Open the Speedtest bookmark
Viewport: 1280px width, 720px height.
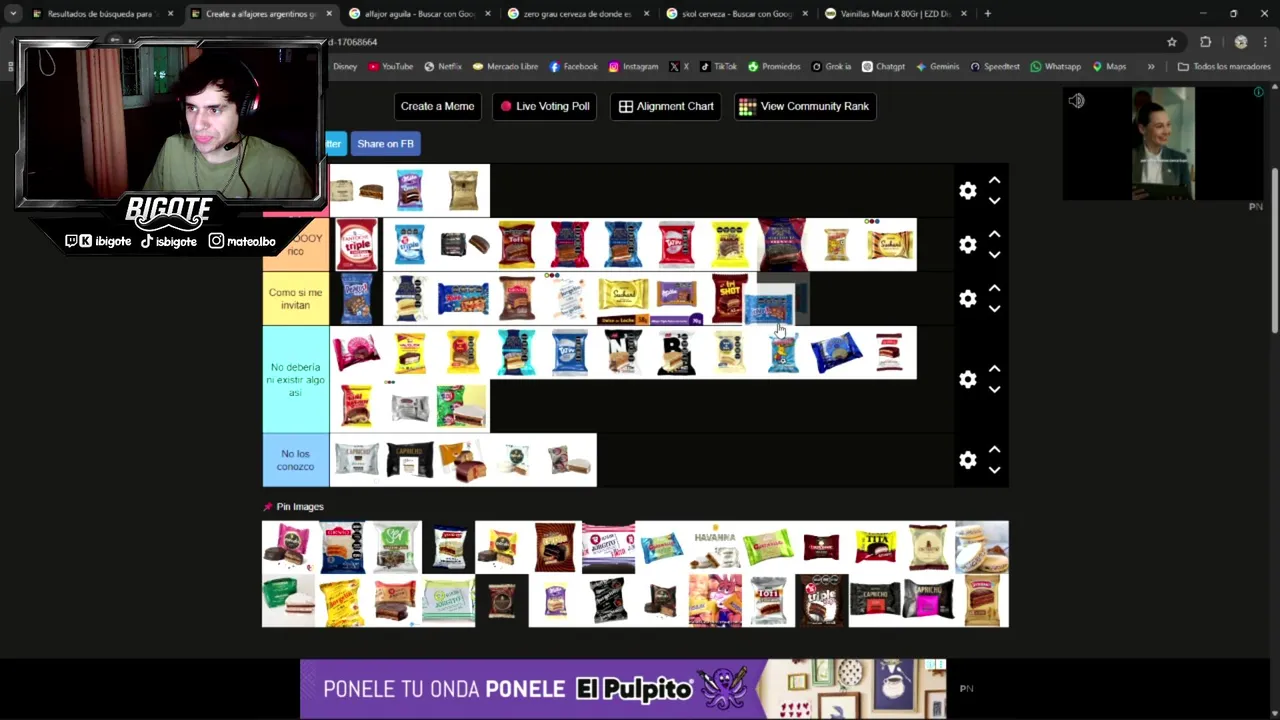[x=995, y=67]
